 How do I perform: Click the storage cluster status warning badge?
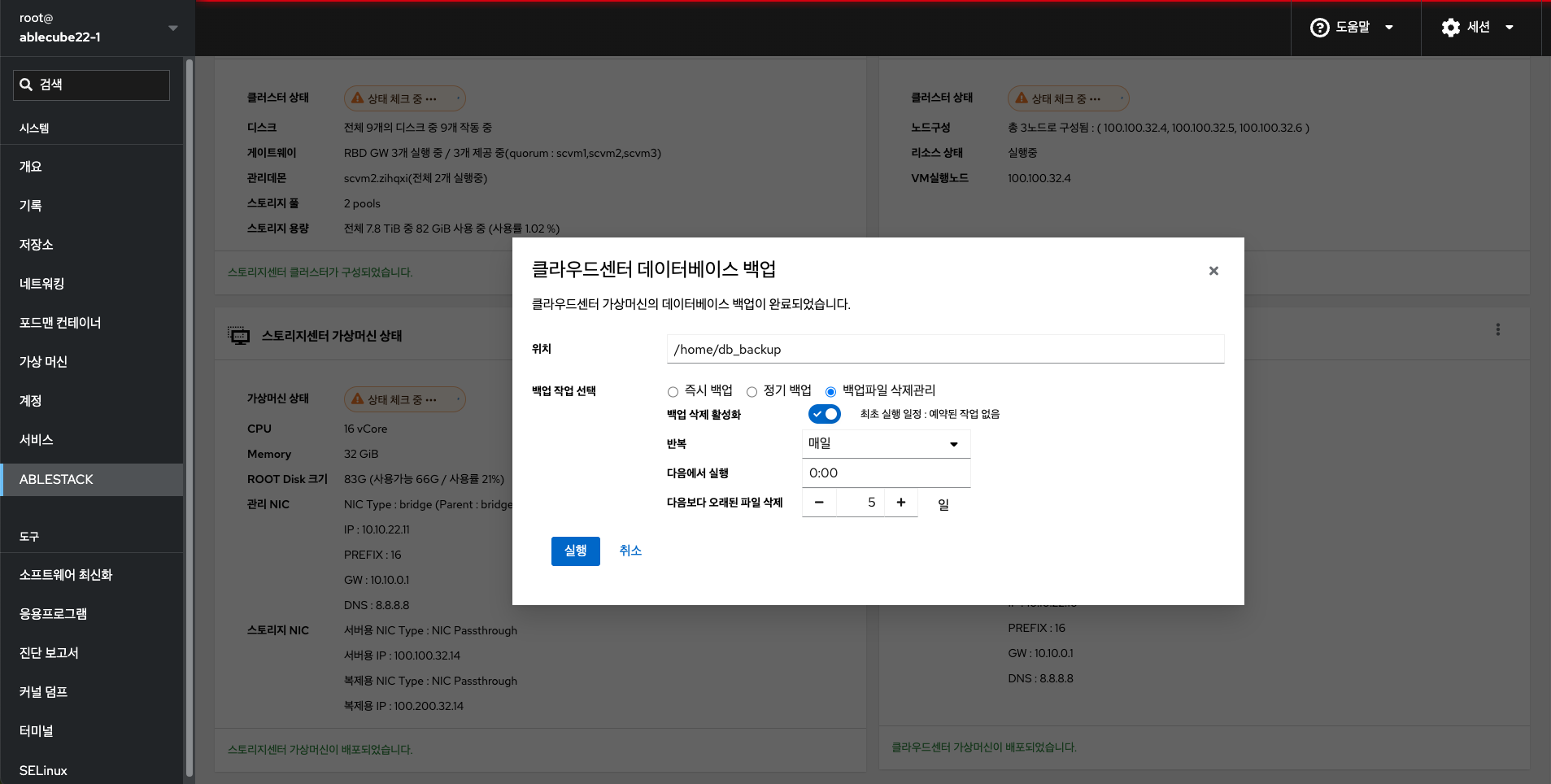404,98
